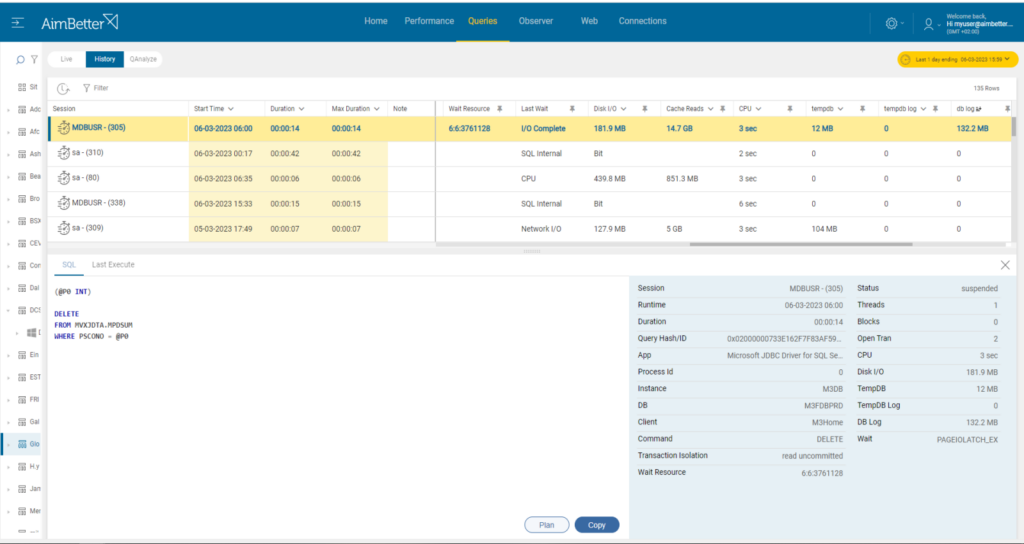Click the horizontal table scrollbar
Viewport: 1024px width, 544px height.
tap(801, 245)
